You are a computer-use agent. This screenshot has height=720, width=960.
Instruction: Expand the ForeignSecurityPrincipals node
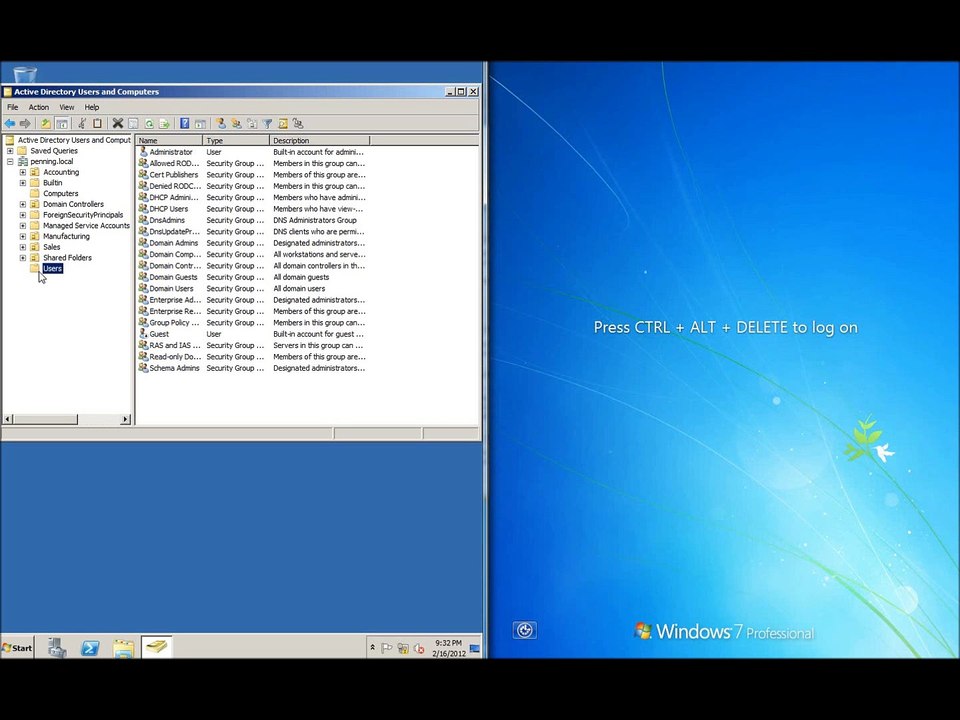[23, 215]
